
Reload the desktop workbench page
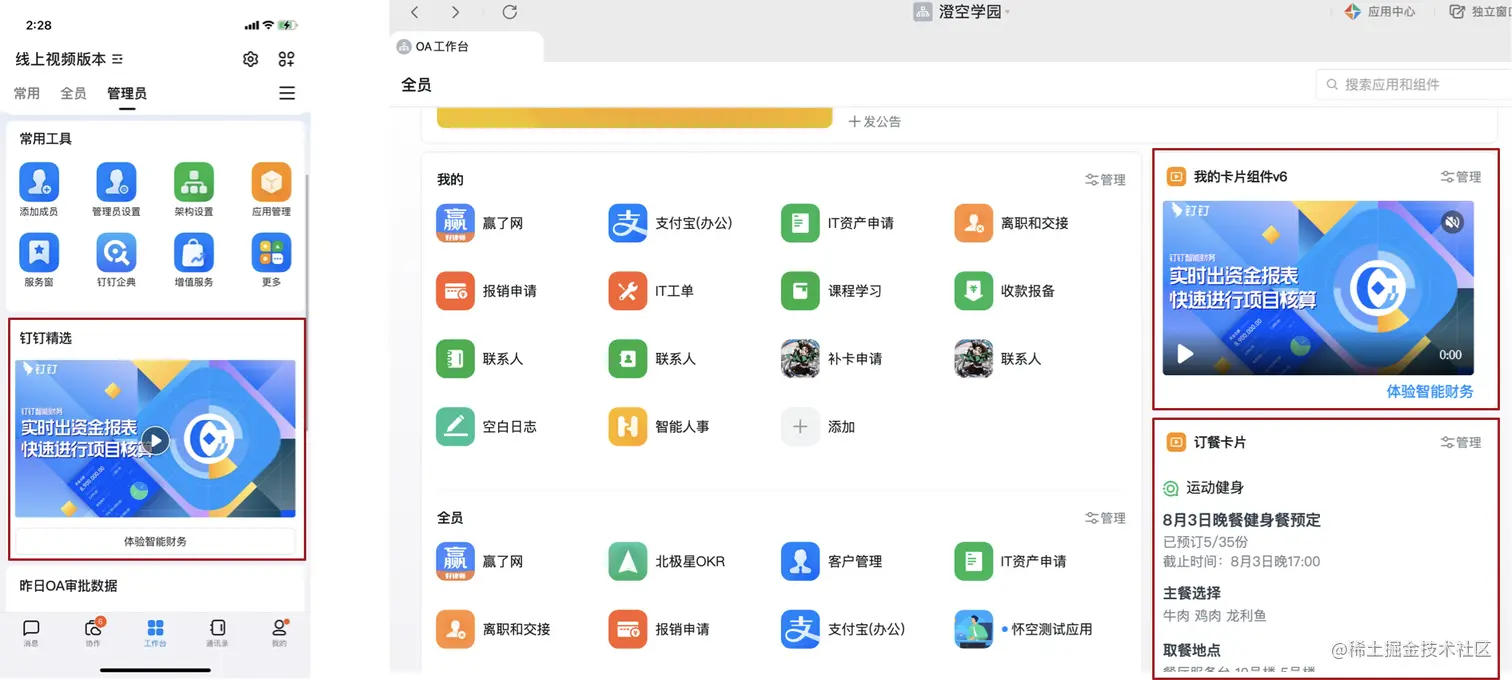[509, 12]
